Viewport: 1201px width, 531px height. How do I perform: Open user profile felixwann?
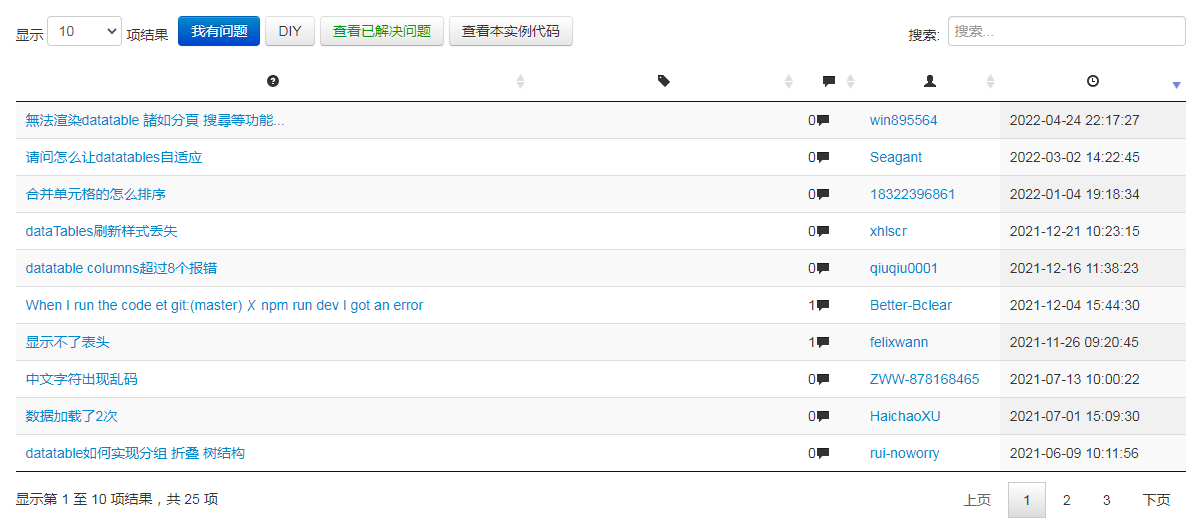[x=899, y=342]
